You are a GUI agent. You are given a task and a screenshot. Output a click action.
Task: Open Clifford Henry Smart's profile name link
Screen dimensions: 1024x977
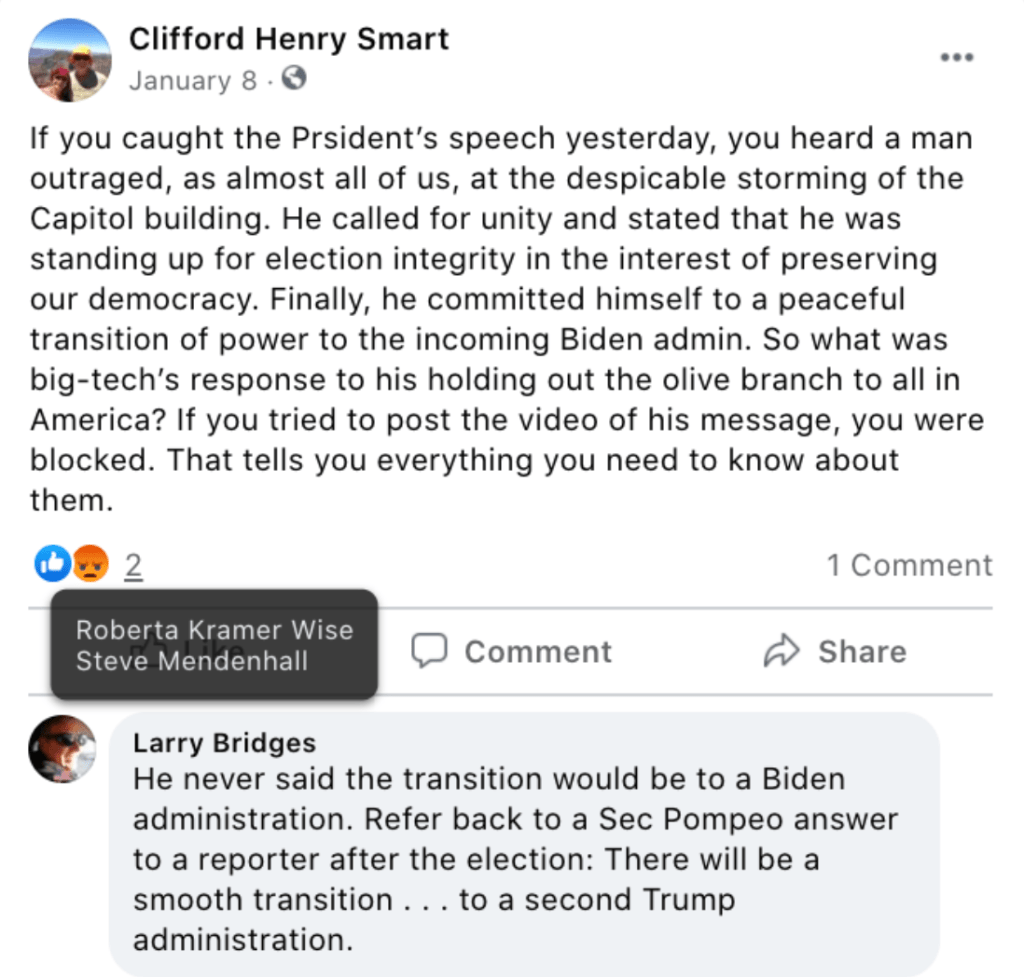(x=289, y=39)
